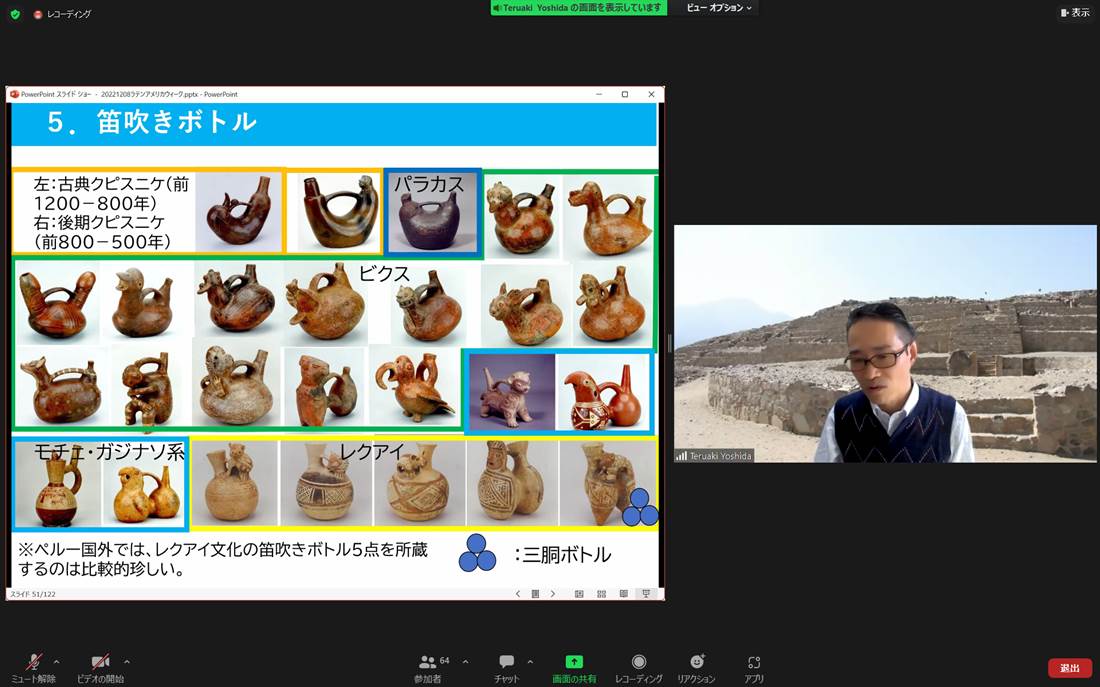Open the チャット (Chat) icon

point(506,660)
